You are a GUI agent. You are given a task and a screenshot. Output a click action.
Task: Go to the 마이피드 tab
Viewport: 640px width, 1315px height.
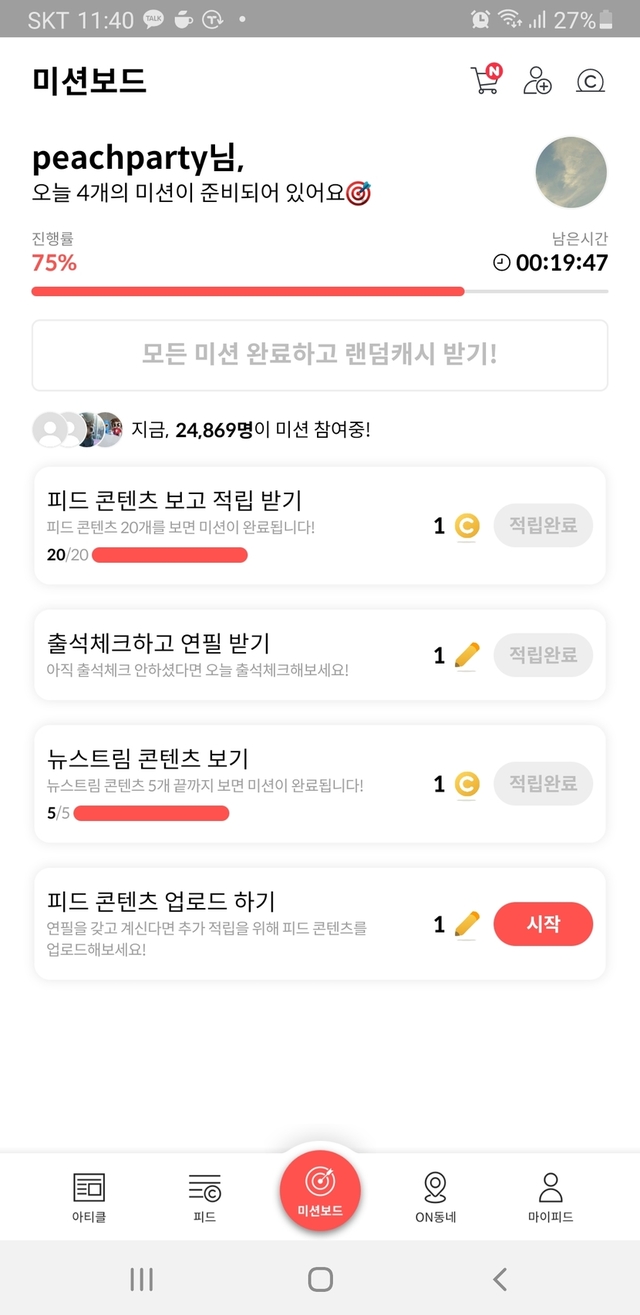[x=550, y=1196]
